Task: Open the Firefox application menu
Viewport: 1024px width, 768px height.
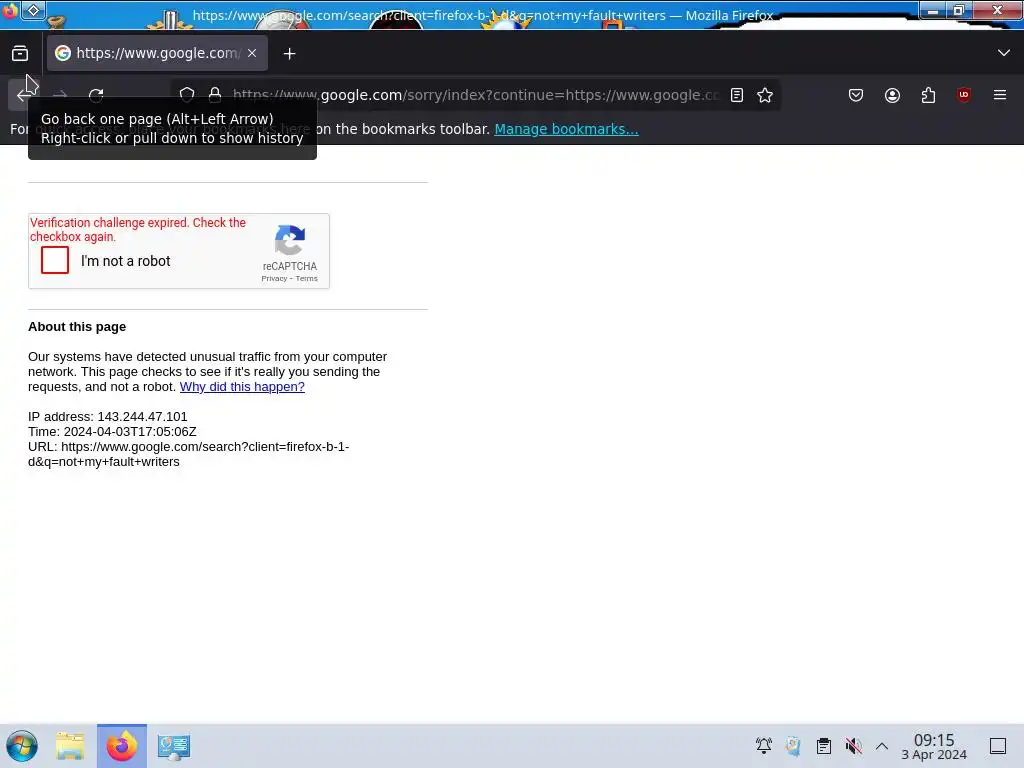Action: point(1000,95)
